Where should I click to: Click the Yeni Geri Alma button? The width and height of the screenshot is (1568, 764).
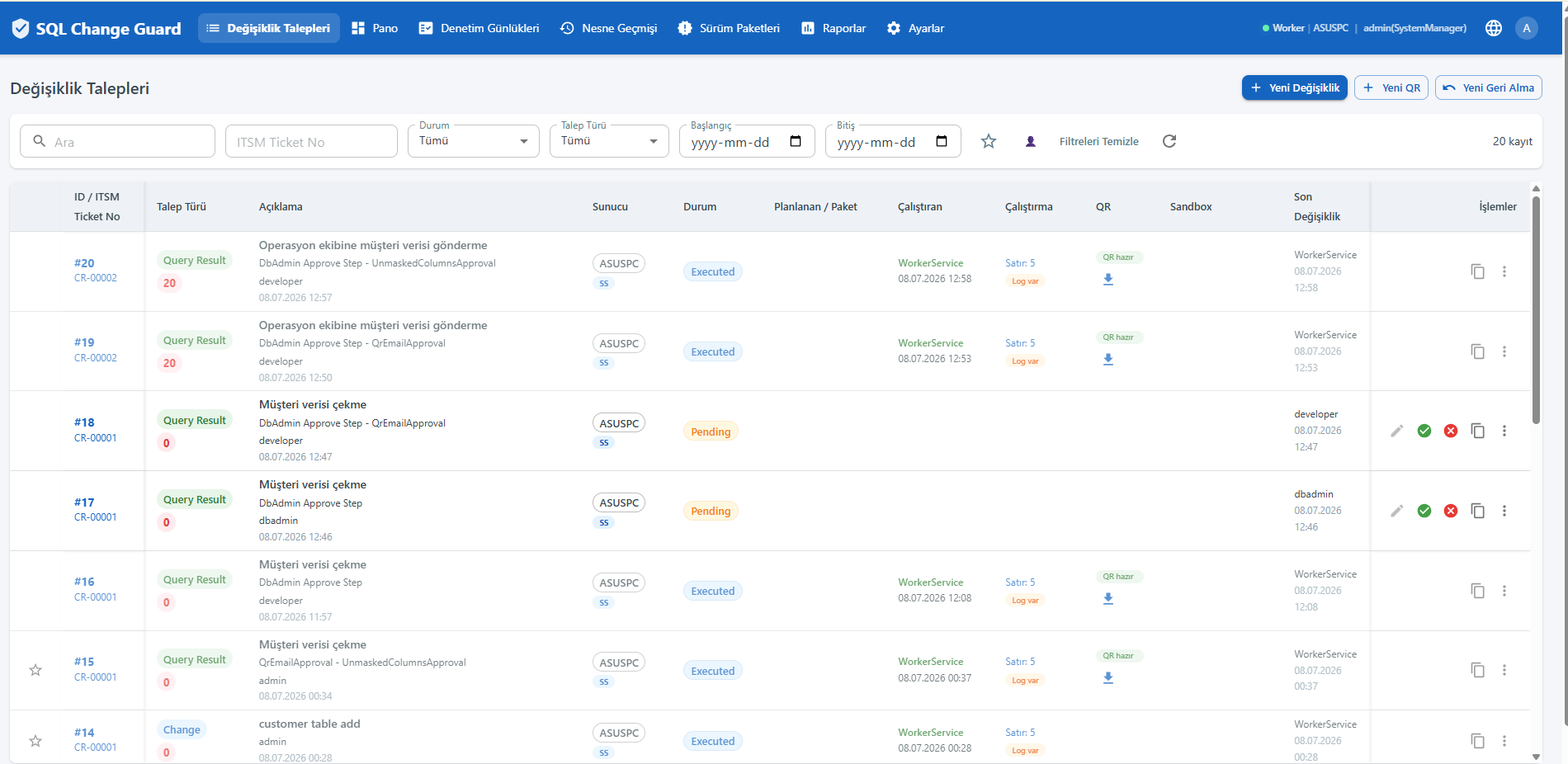pos(1489,87)
